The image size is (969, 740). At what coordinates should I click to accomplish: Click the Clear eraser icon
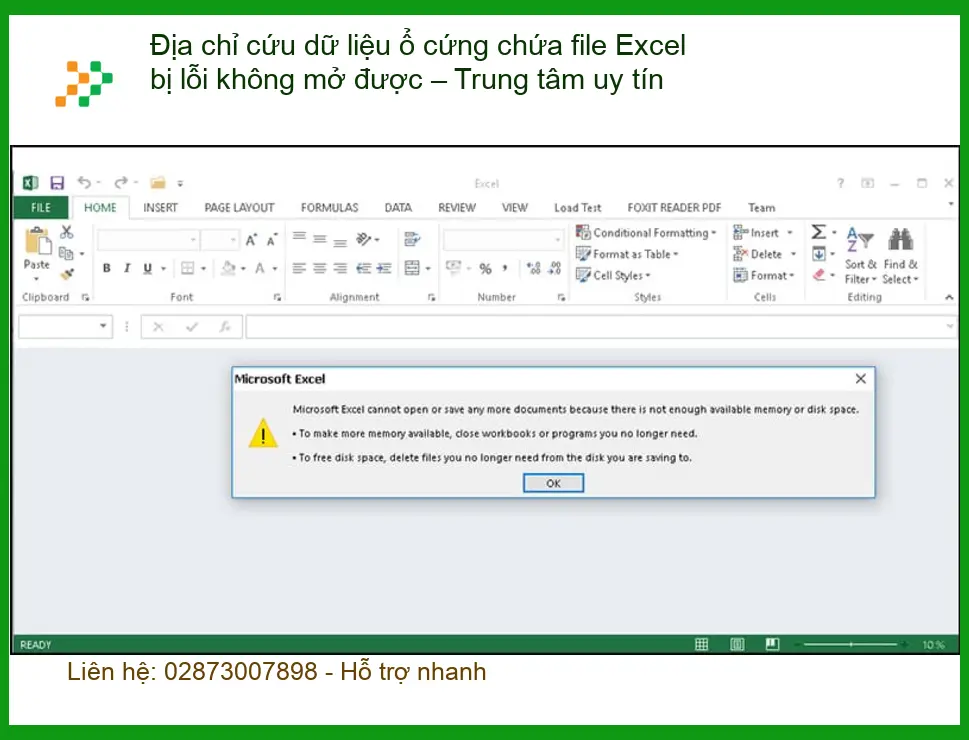pos(819,274)
